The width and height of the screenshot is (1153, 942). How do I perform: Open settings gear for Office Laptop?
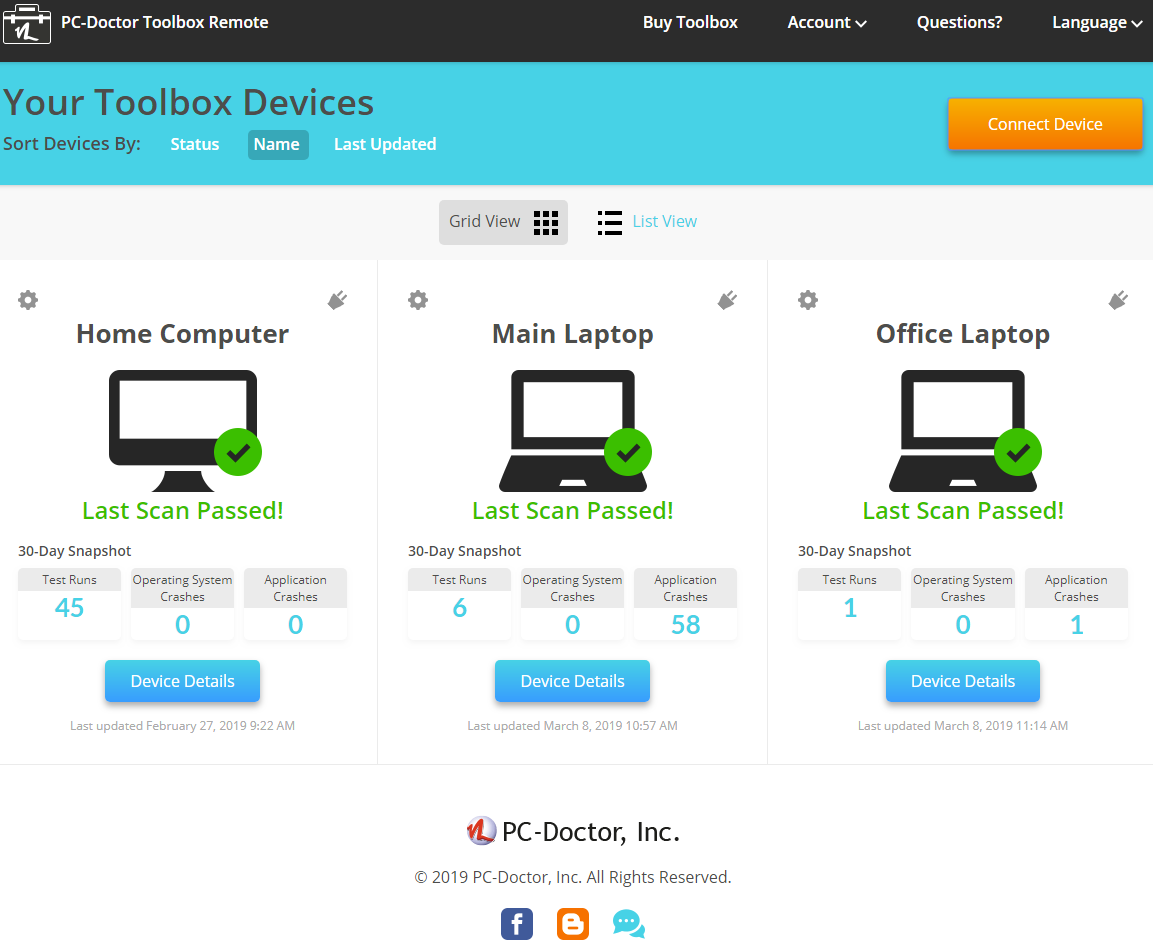808,300
